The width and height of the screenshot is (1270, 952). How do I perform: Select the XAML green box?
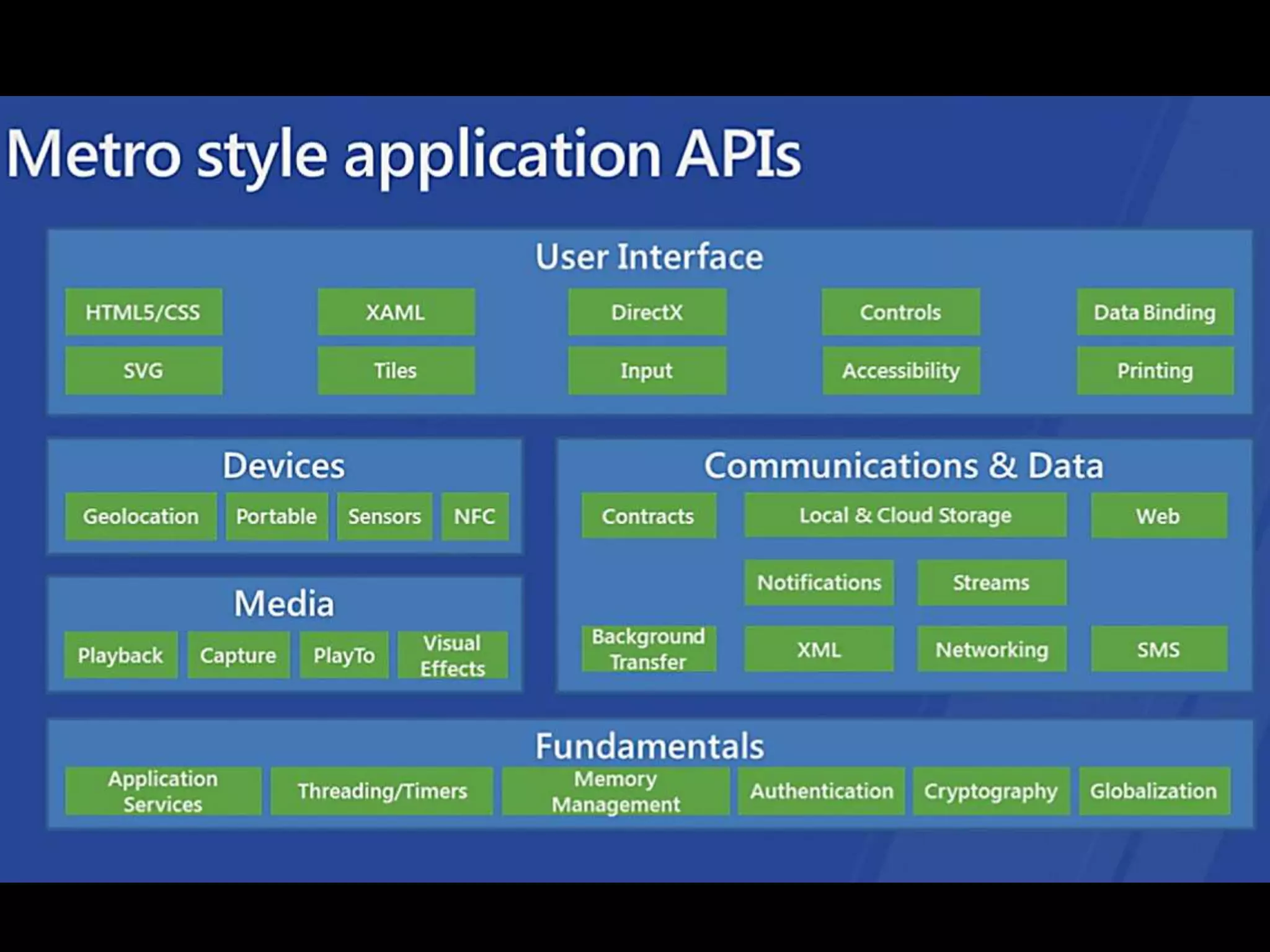396,312
